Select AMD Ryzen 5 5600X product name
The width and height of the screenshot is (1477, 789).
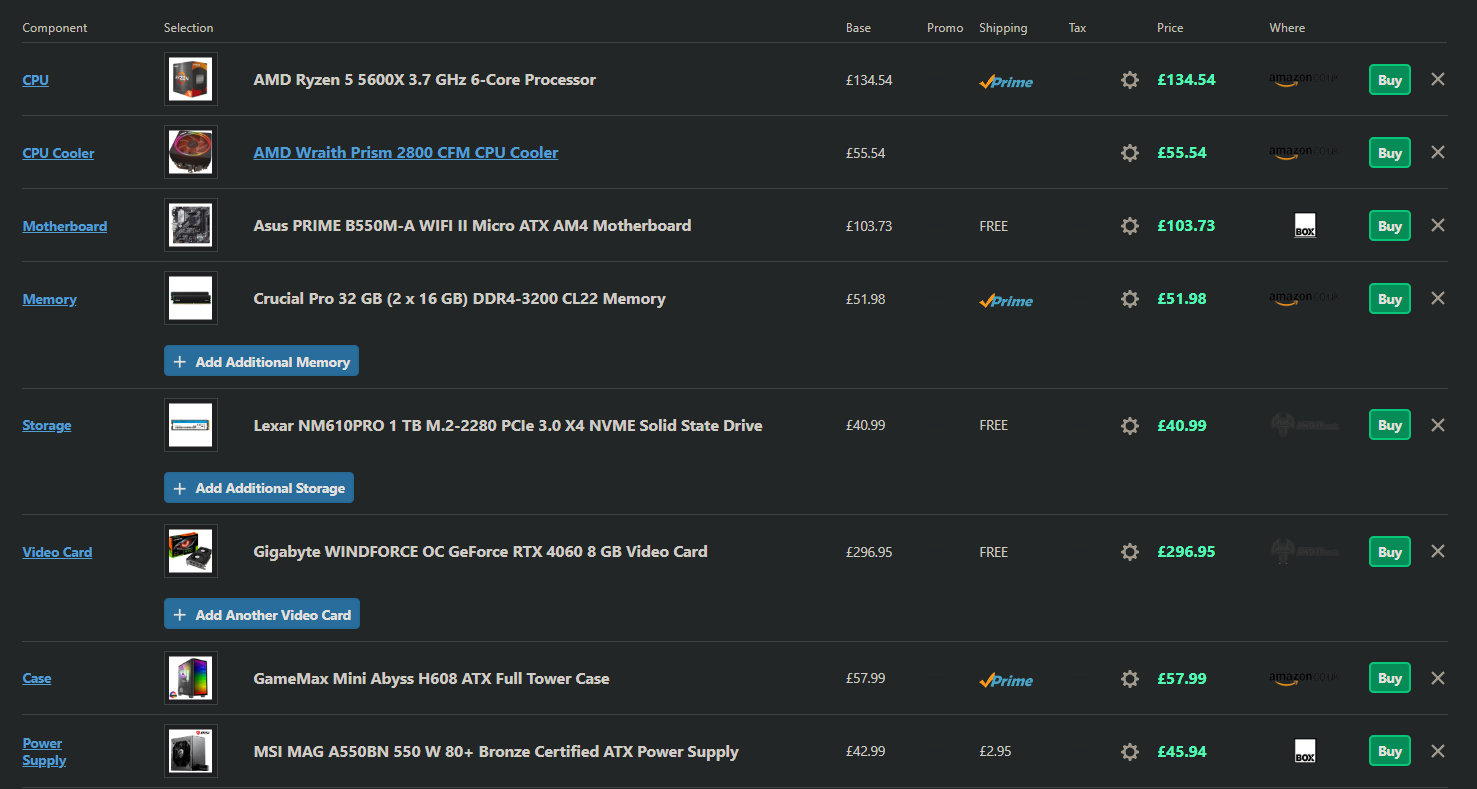[x=425, y=79]
